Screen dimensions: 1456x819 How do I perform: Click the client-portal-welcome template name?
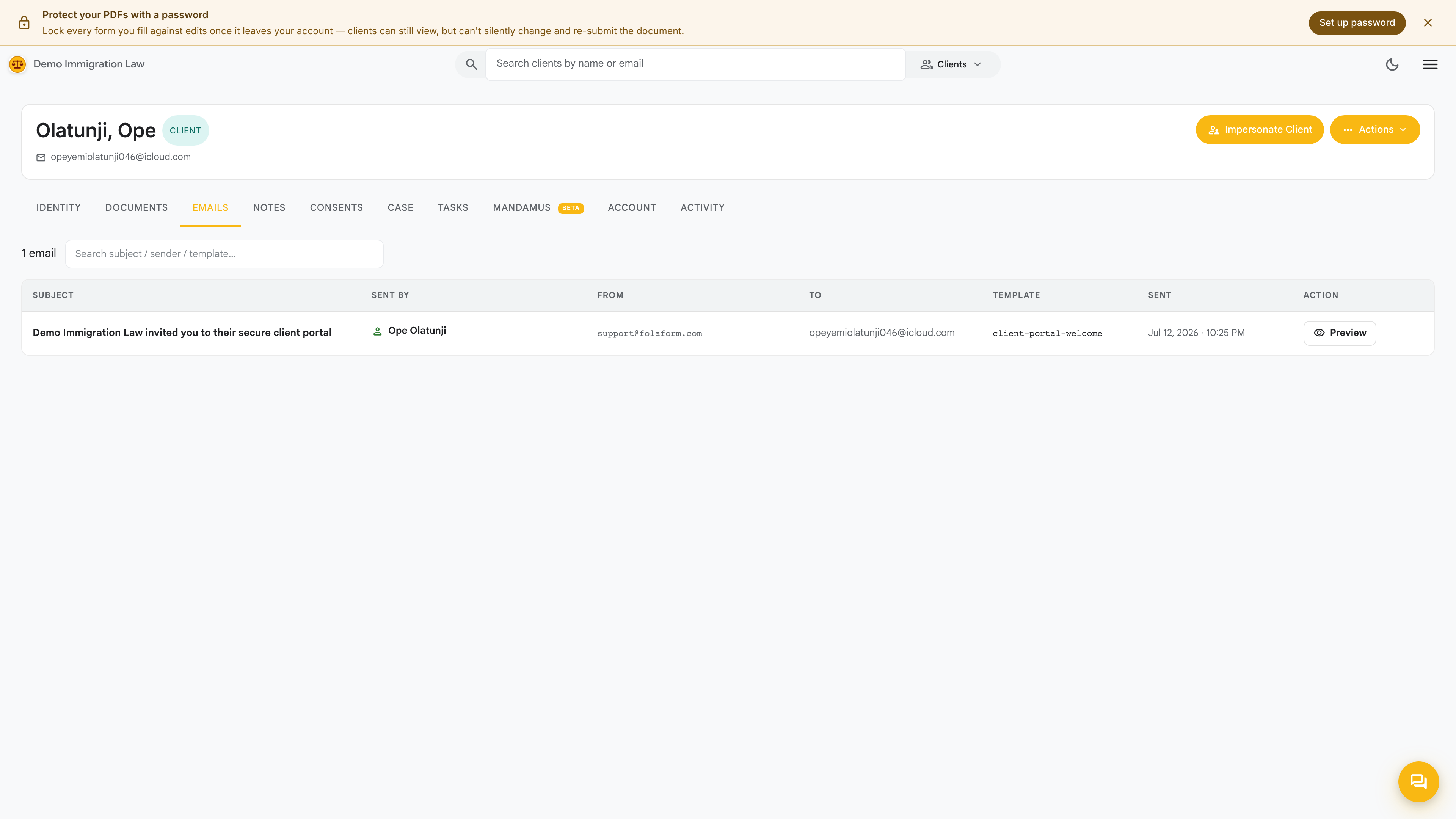(x=1047, y=334)
